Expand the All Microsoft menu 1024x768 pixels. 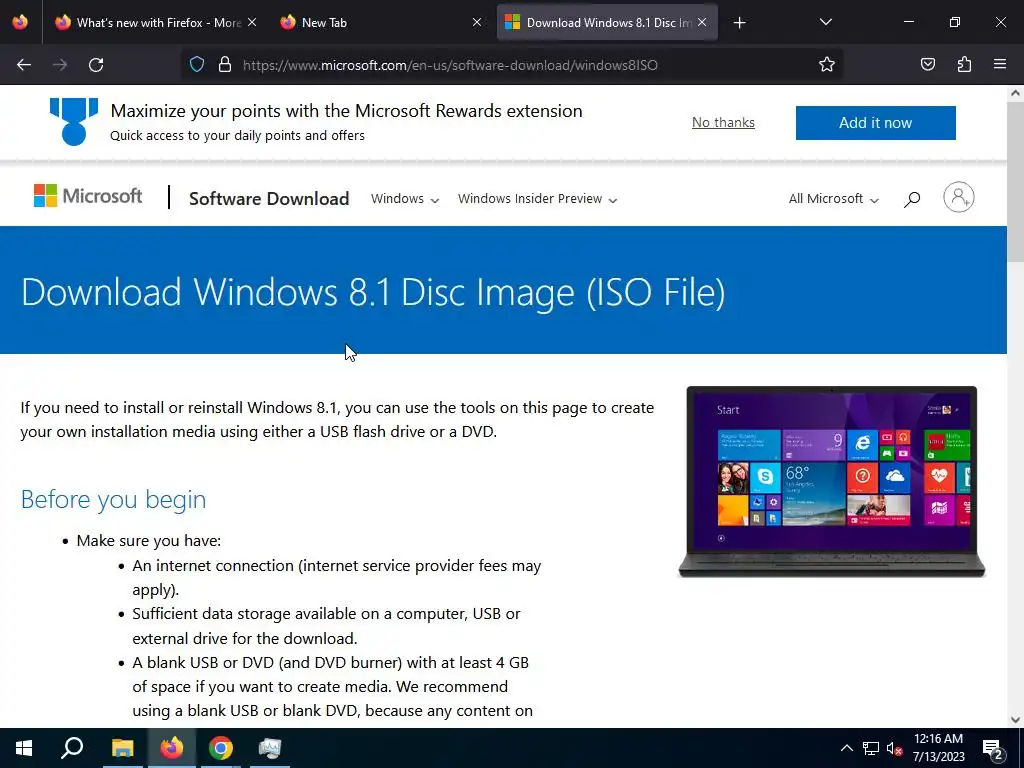click(x=833, y=199)
